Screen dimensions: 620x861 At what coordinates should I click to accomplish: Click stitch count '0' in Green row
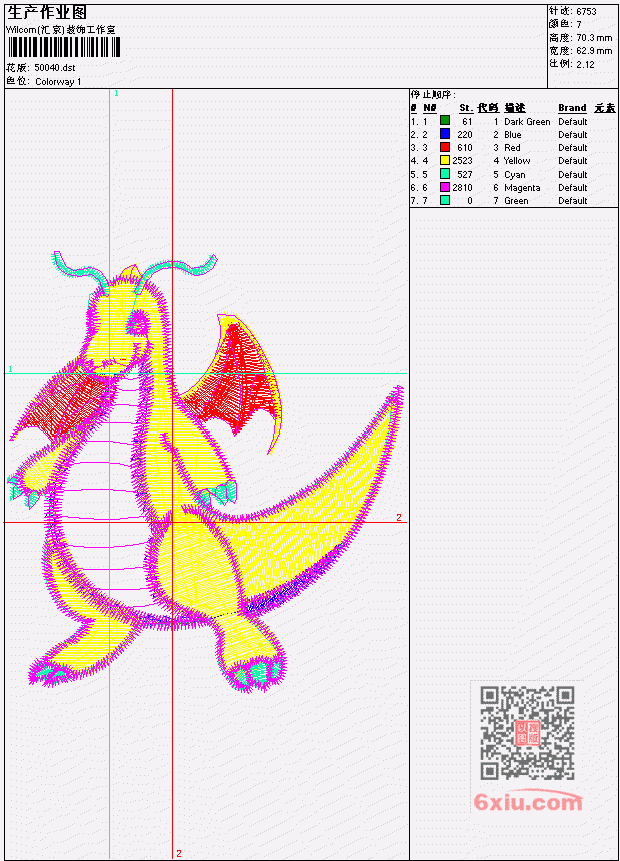[470, 201]
